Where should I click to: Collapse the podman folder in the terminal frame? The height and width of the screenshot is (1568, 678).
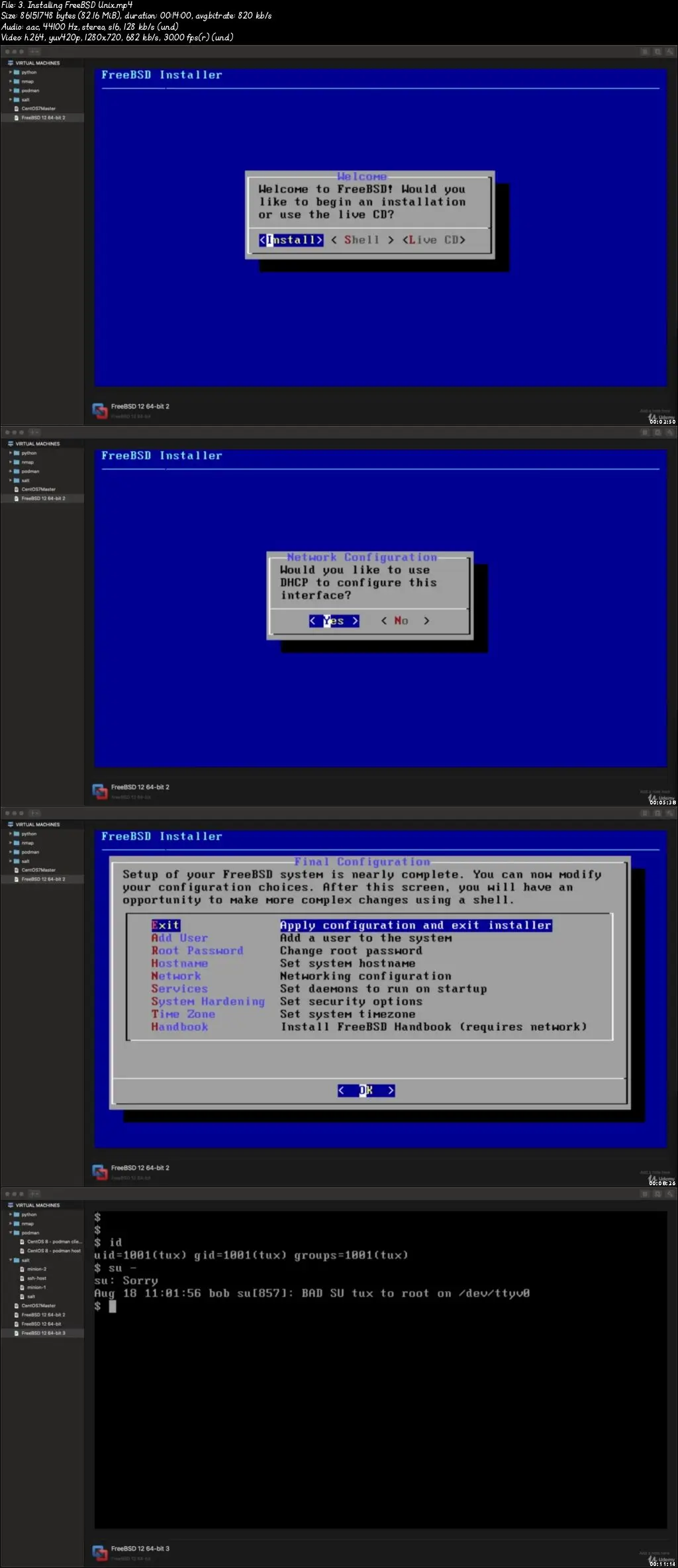click(x=11, y=1233)
